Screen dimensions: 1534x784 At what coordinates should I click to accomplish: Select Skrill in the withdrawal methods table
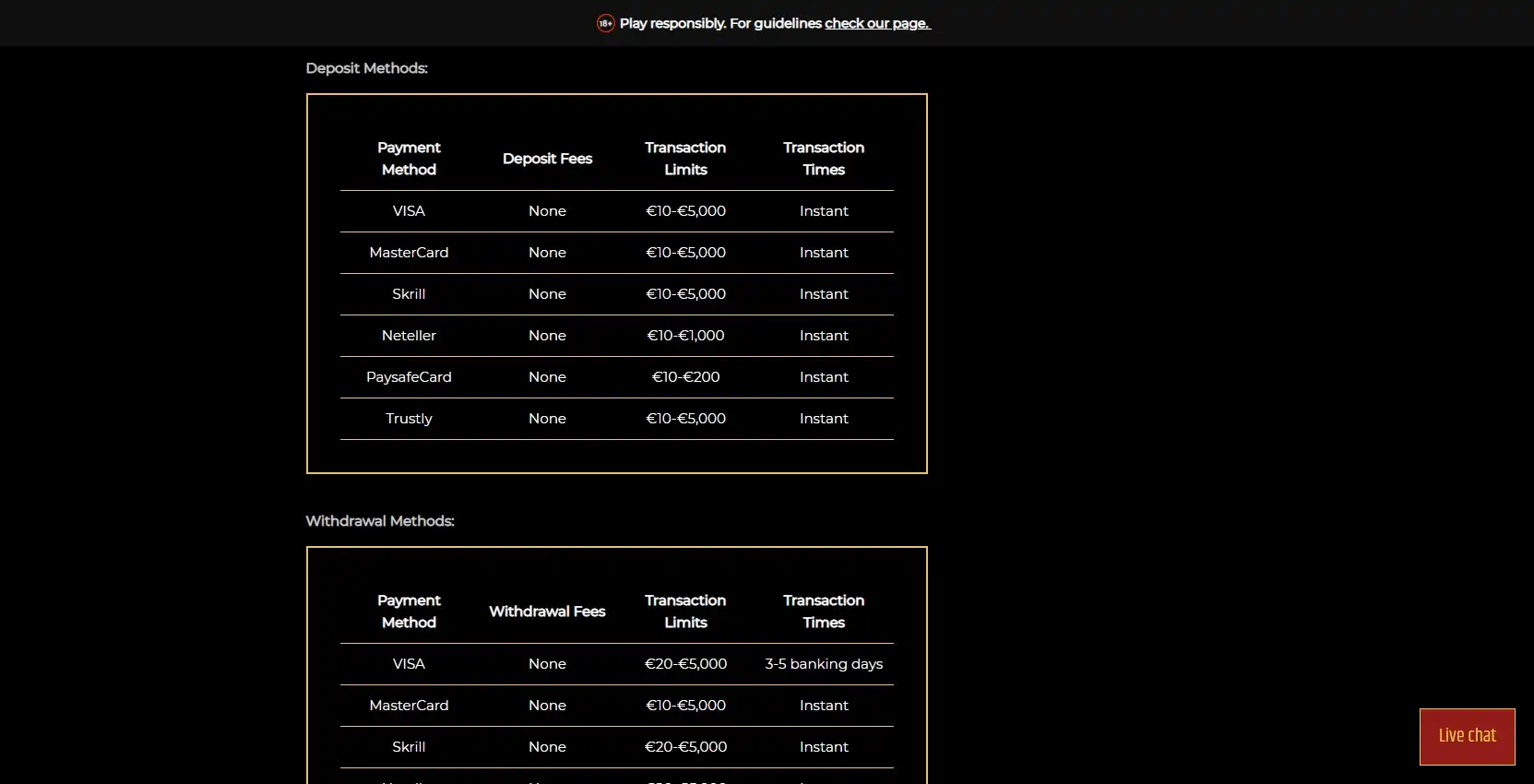(409, 747)
